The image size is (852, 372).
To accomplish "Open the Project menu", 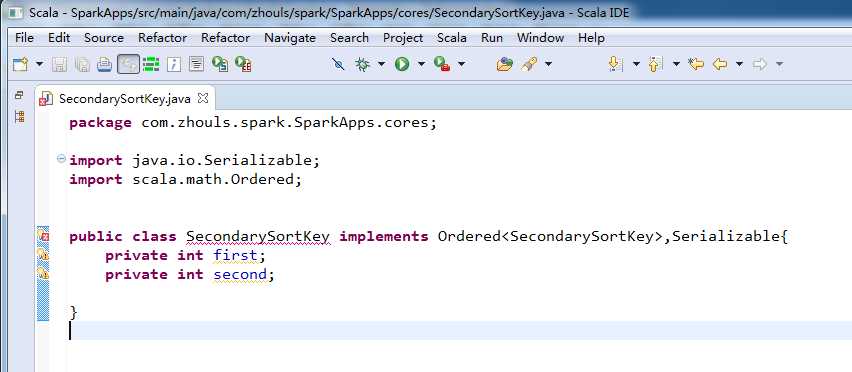I will pos(403,38).
